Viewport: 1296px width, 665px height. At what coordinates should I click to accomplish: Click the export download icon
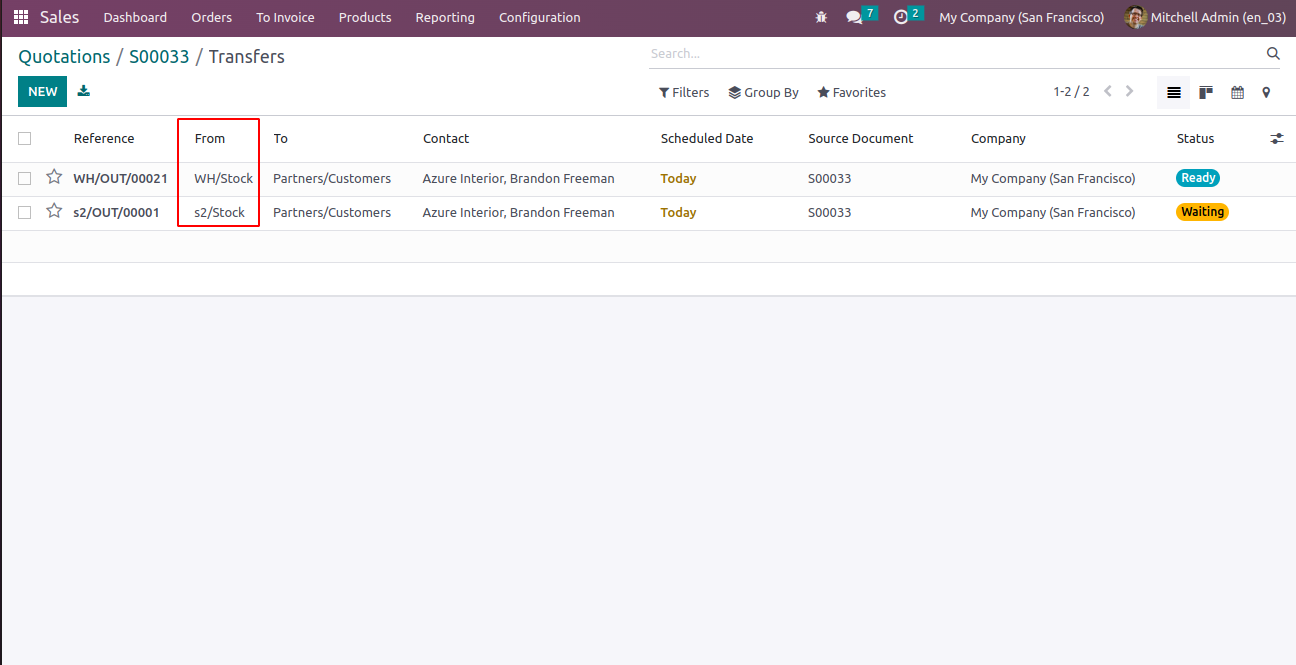[84, 91]
